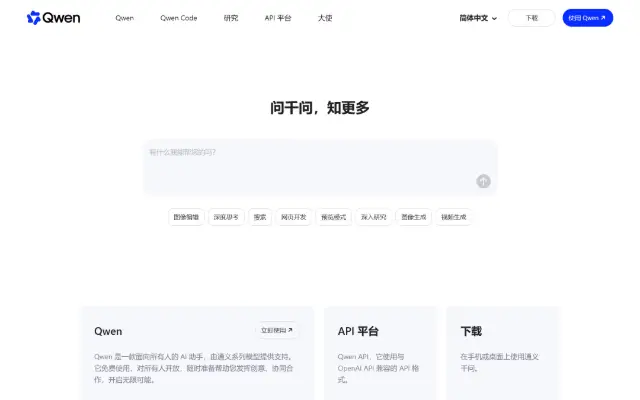Click the Qwen card description paragraph
Image resolution: width=640 pixels, height=400 pixels.
(193, 368)
